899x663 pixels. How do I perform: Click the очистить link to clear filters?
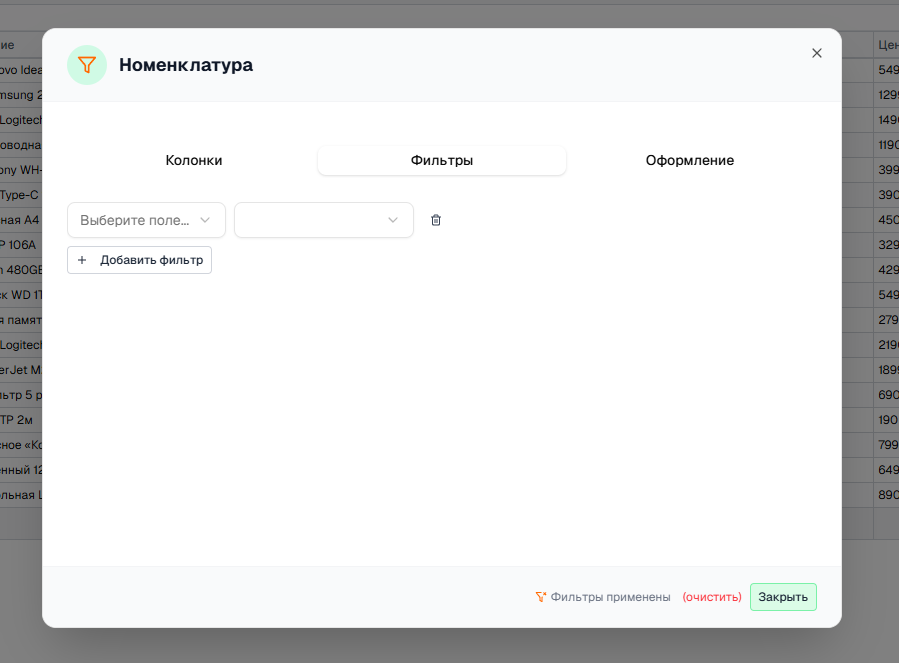click(712, 597)
